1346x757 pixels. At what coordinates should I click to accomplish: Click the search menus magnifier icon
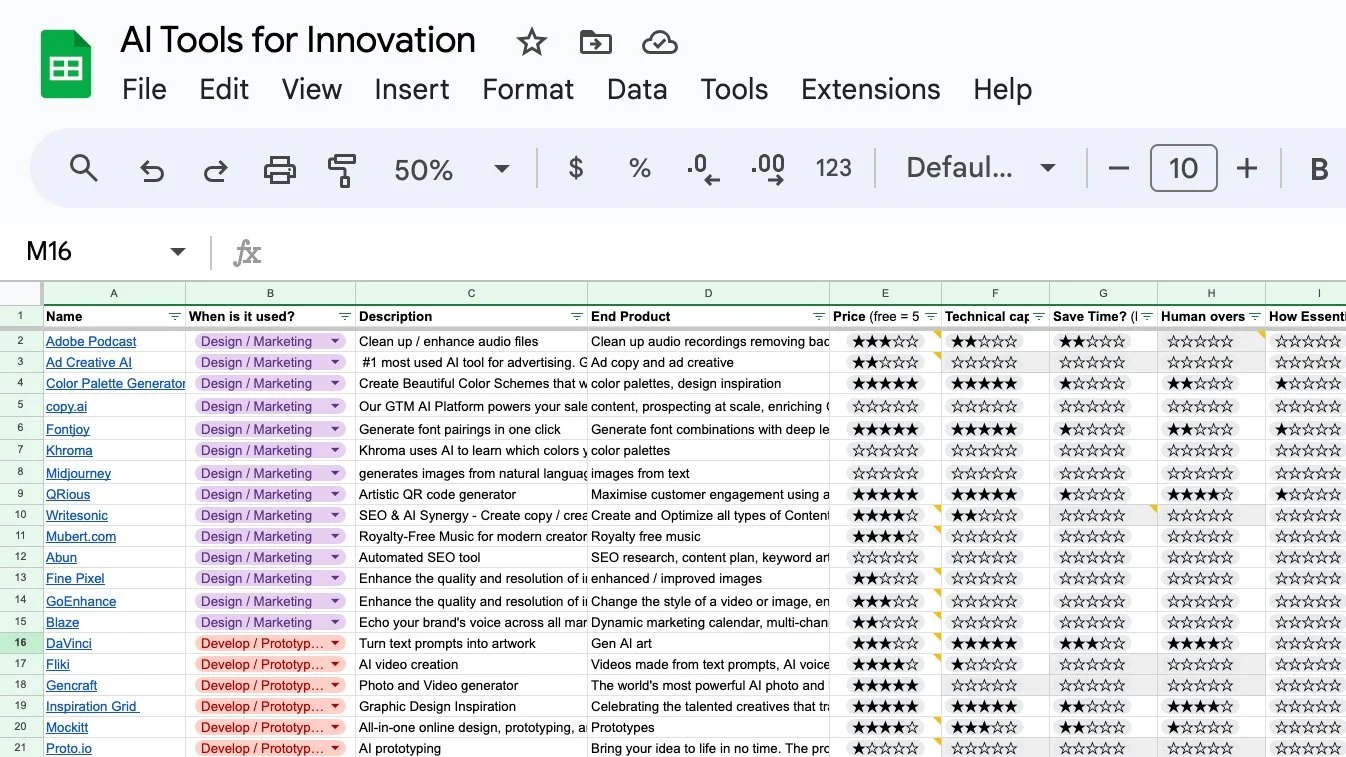click(x=84, y=168)
